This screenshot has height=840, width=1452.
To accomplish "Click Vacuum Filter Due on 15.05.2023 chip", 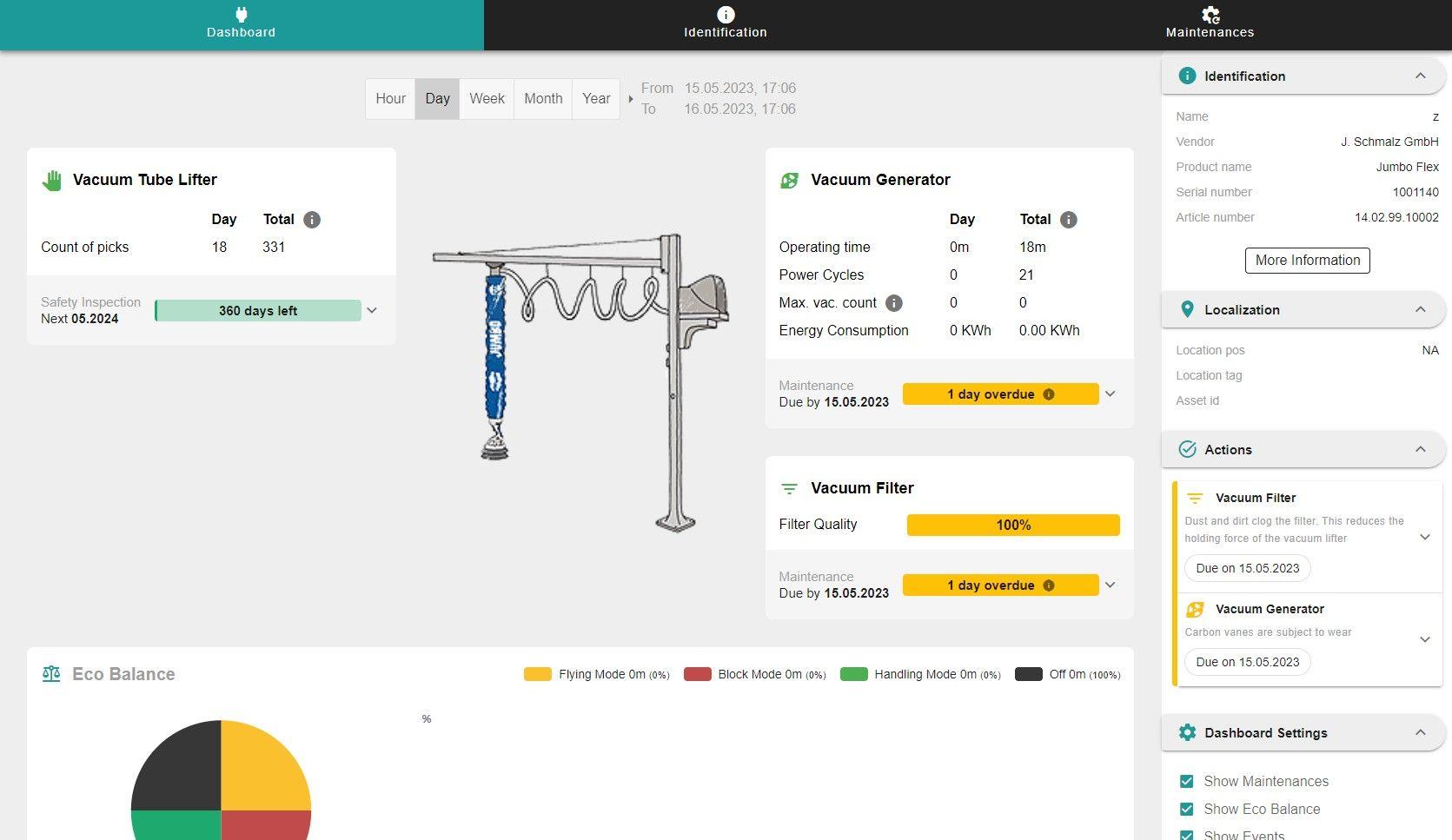I will pyautogui.click(x=1247, y=568).
